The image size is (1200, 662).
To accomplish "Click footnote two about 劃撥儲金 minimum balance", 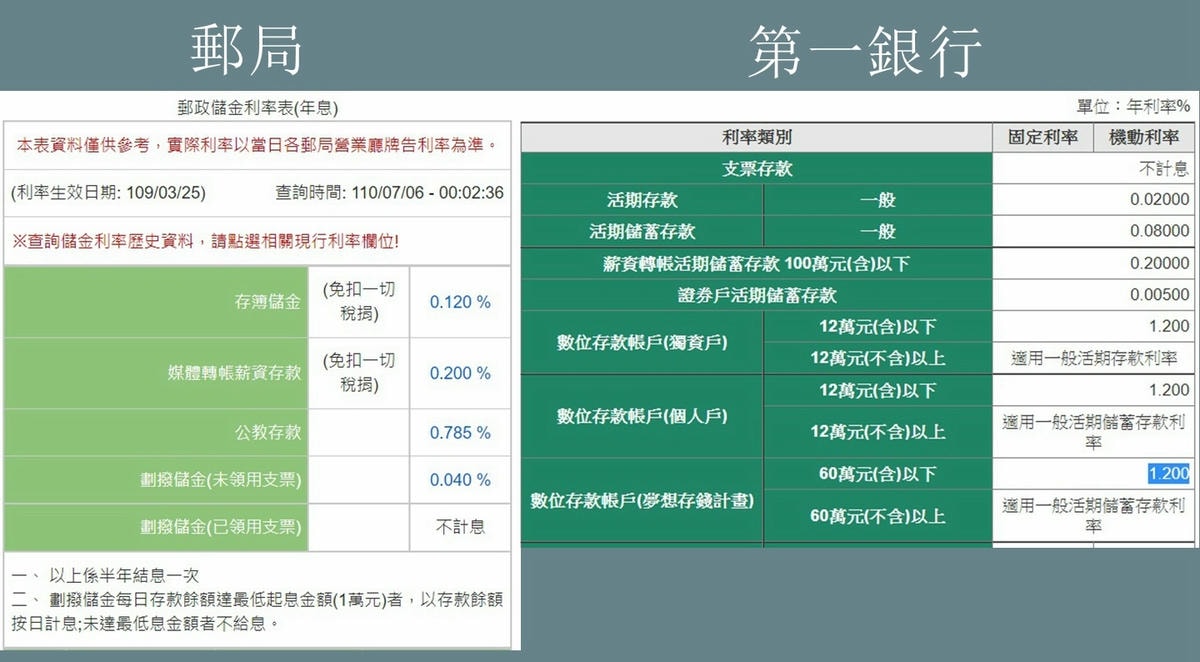I will tap(257, 611).
